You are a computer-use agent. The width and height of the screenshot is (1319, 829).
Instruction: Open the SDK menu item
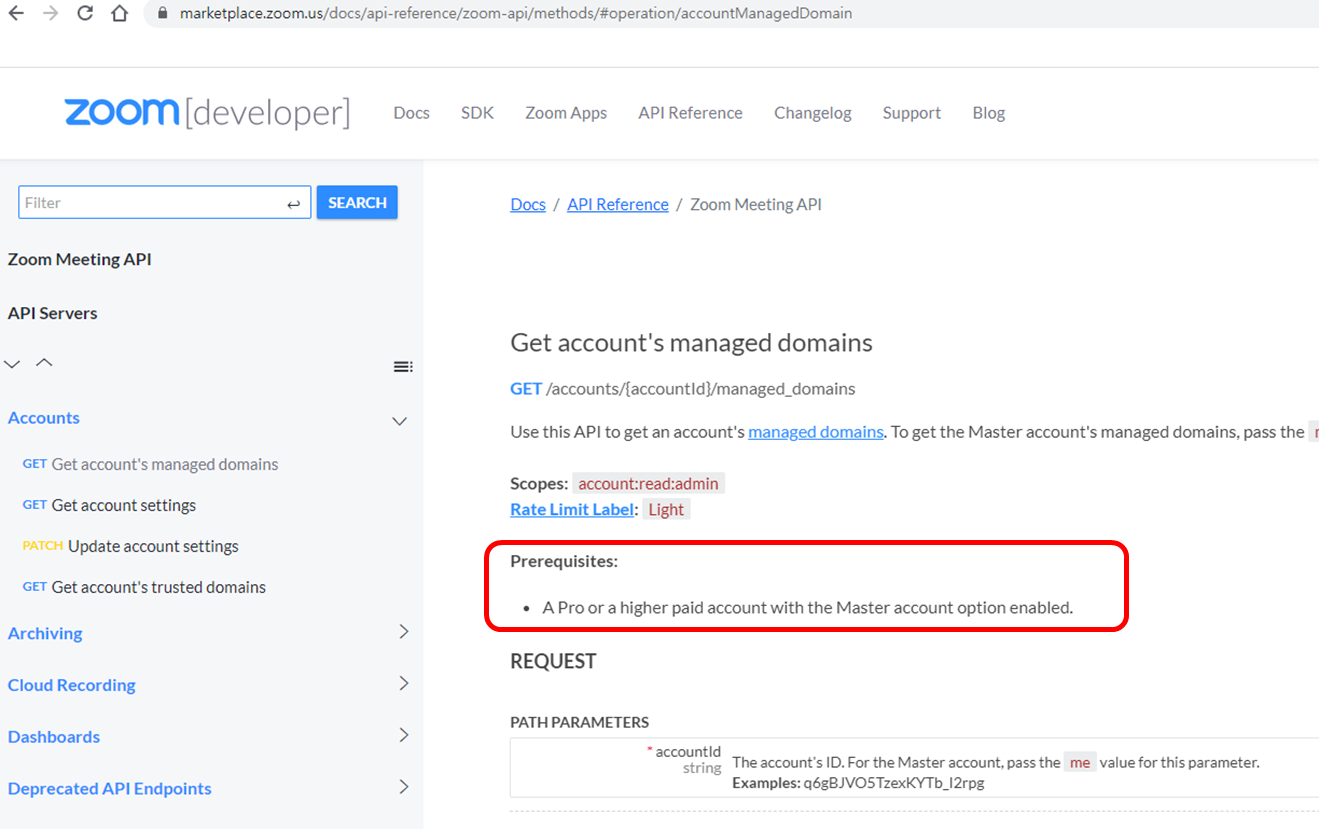(477, 113)
